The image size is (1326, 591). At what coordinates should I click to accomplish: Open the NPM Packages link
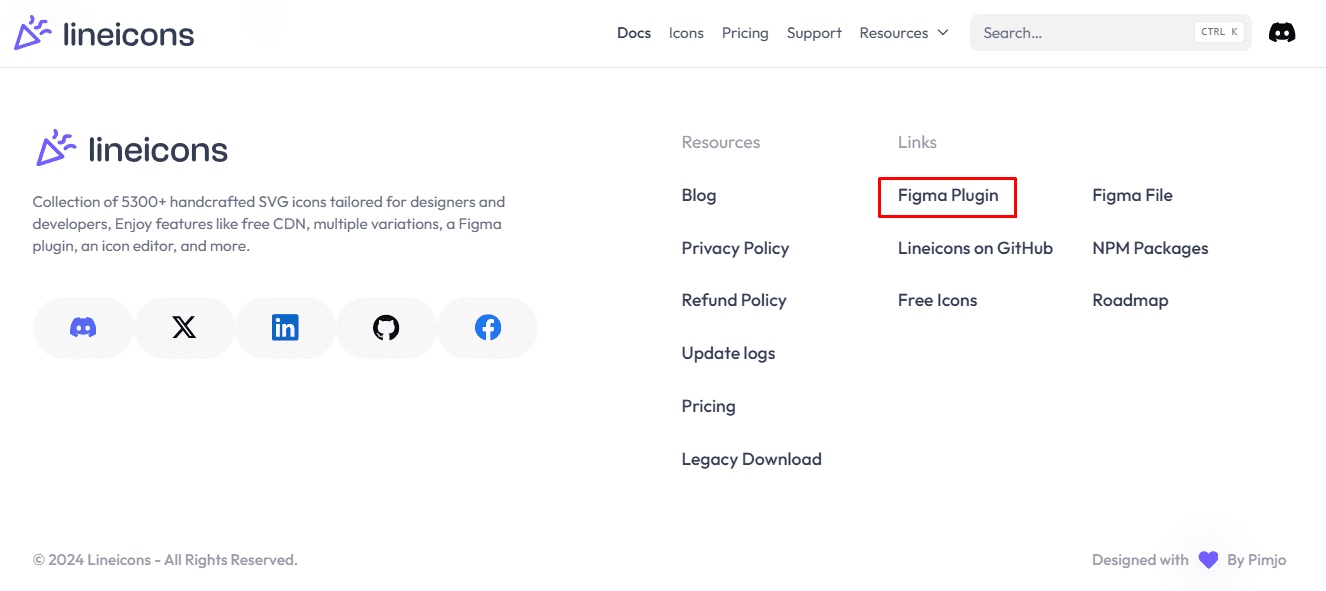pyautogui.click(x=1150, y=248)
